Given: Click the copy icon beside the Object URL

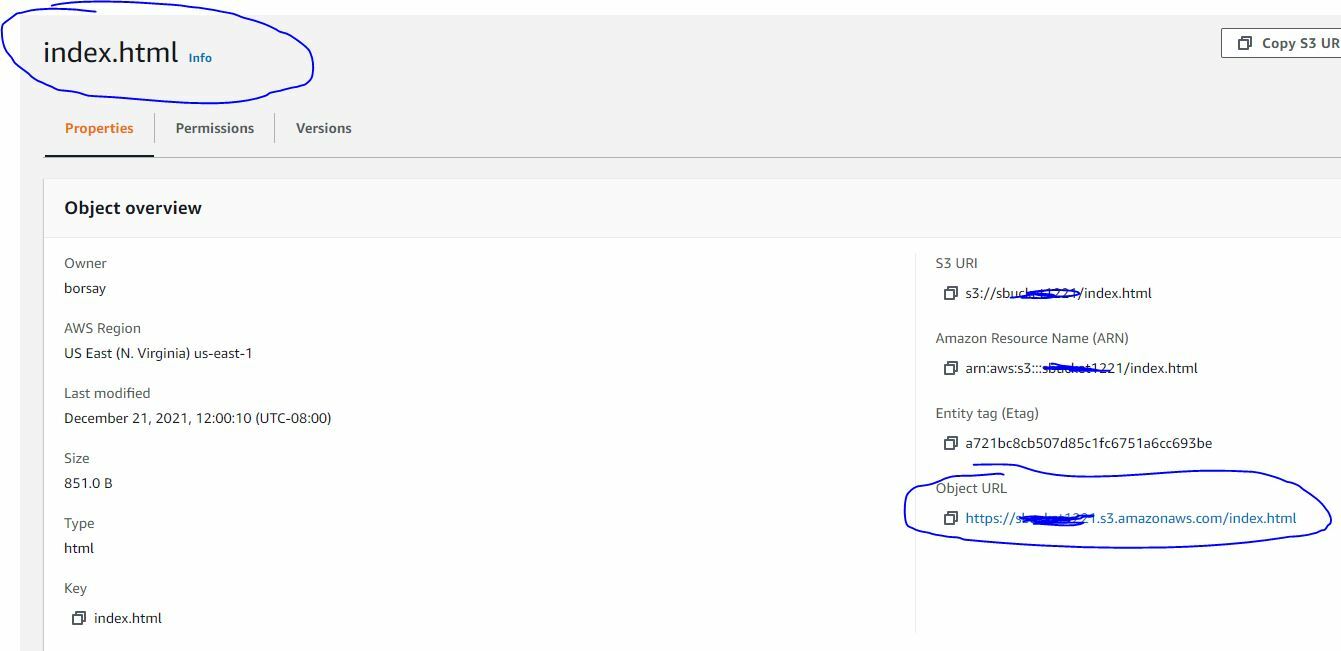Looking at the screenshot, I should click(x=950, y=518).
